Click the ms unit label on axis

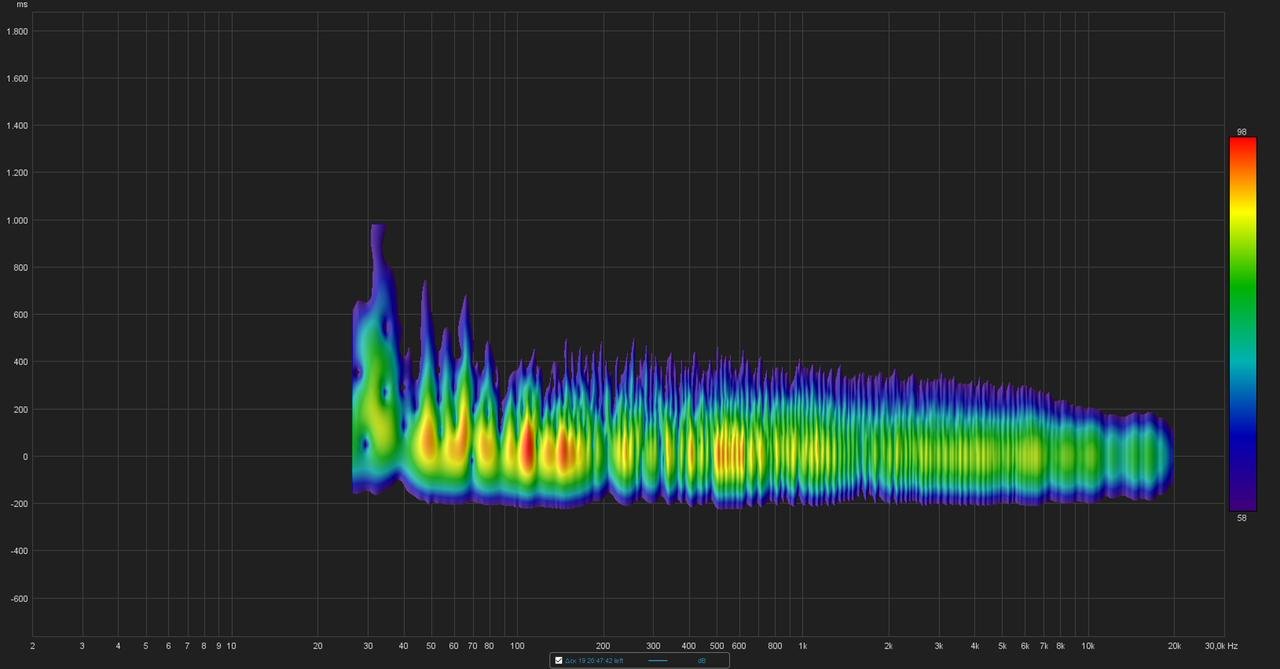pos(22,5)
